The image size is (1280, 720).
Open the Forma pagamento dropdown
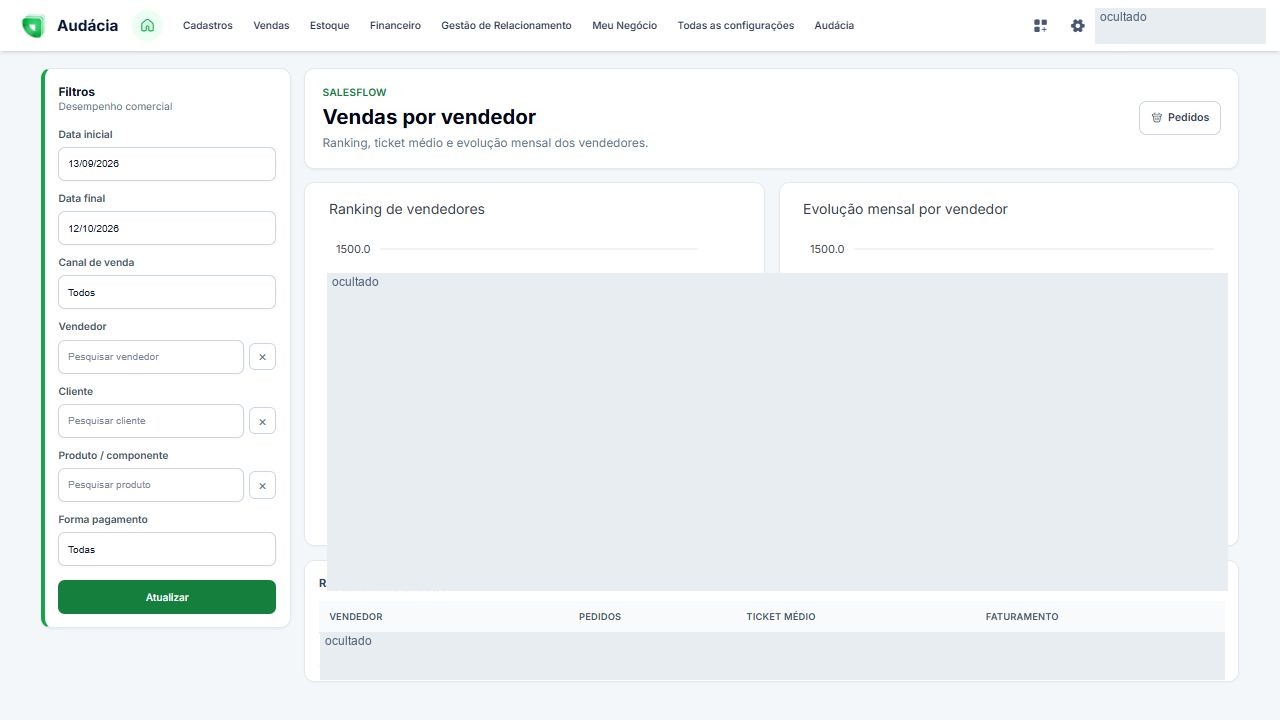pyautogui.click(x=167, y=549)
